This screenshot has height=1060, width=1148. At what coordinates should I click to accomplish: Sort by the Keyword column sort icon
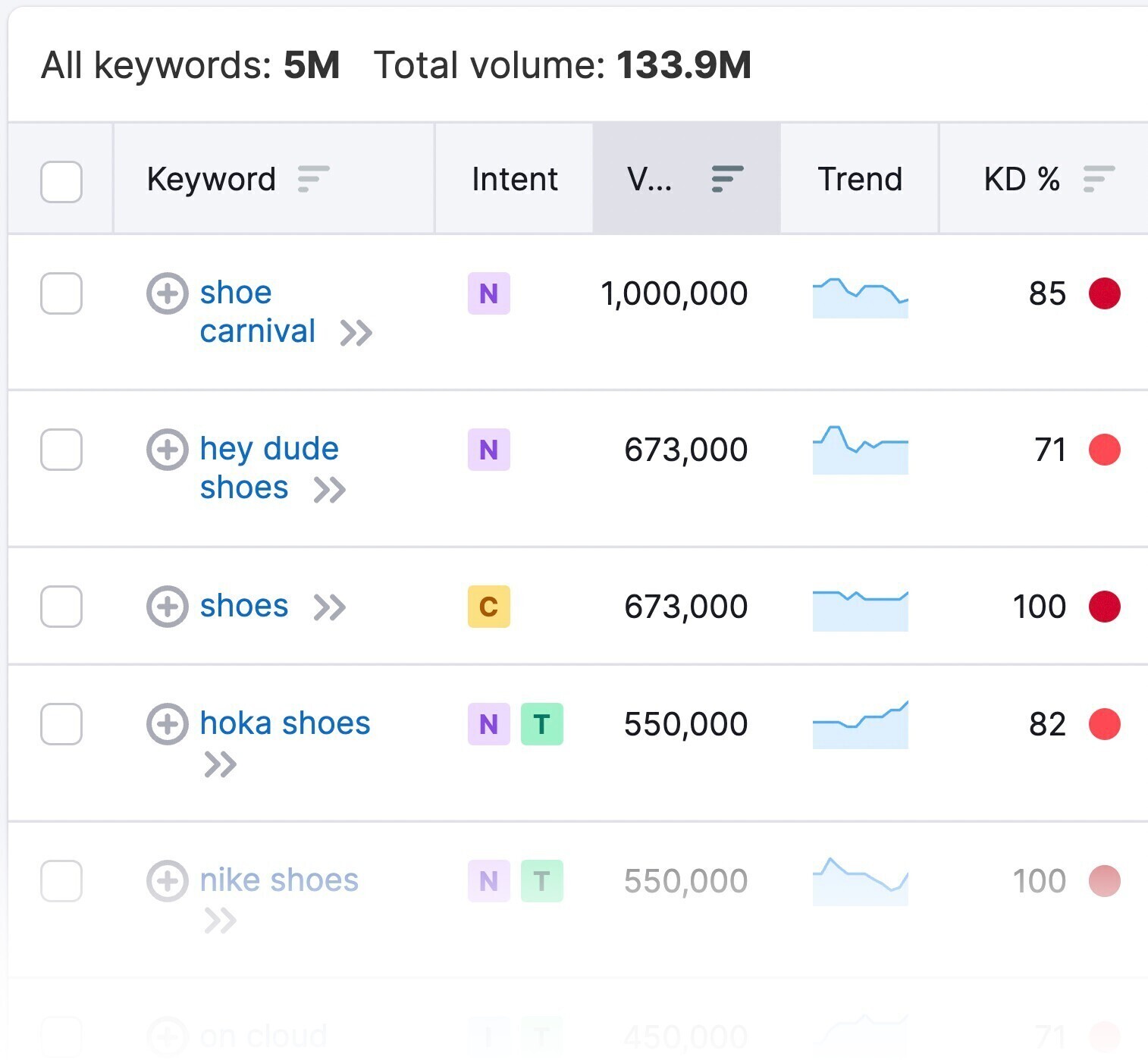313,180
